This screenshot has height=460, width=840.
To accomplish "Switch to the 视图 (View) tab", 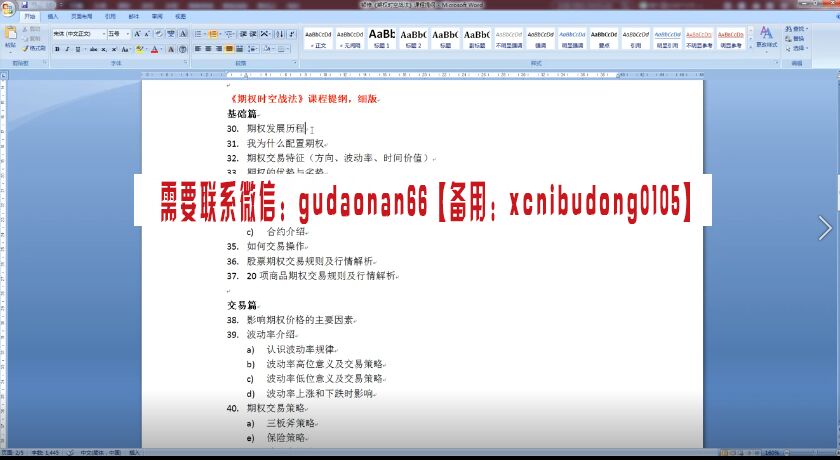I will click(x=181, y=17).
